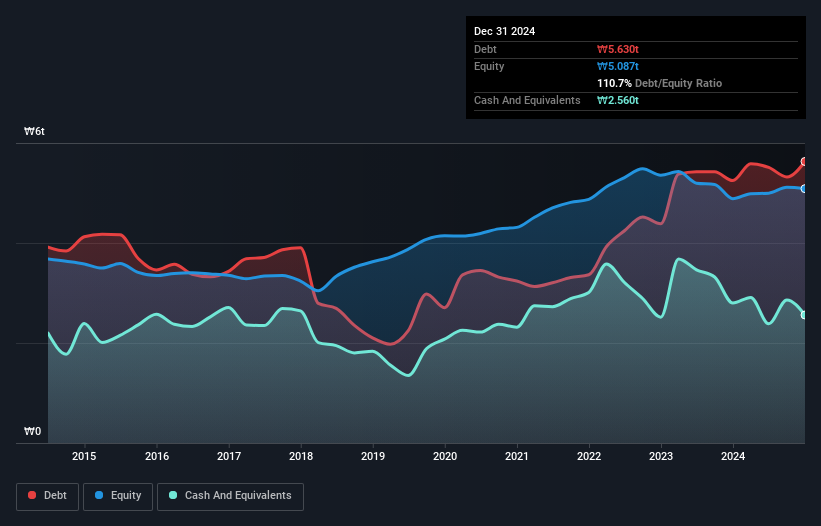821x526 pixels.
Task: Click the 2023 x-axis label
Action: [x=661, y=456]
